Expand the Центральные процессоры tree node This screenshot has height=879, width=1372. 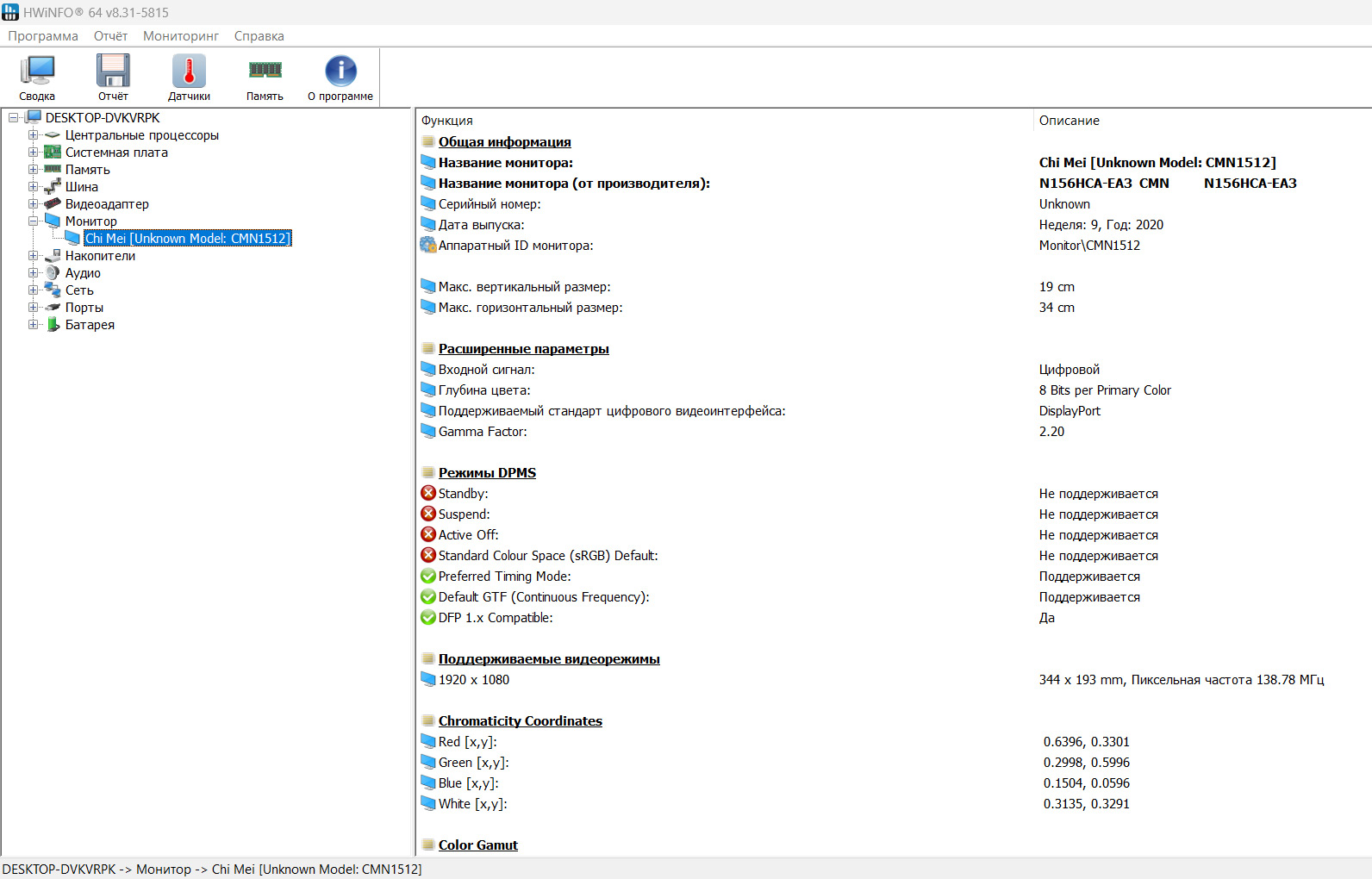[x=33, y=135]
